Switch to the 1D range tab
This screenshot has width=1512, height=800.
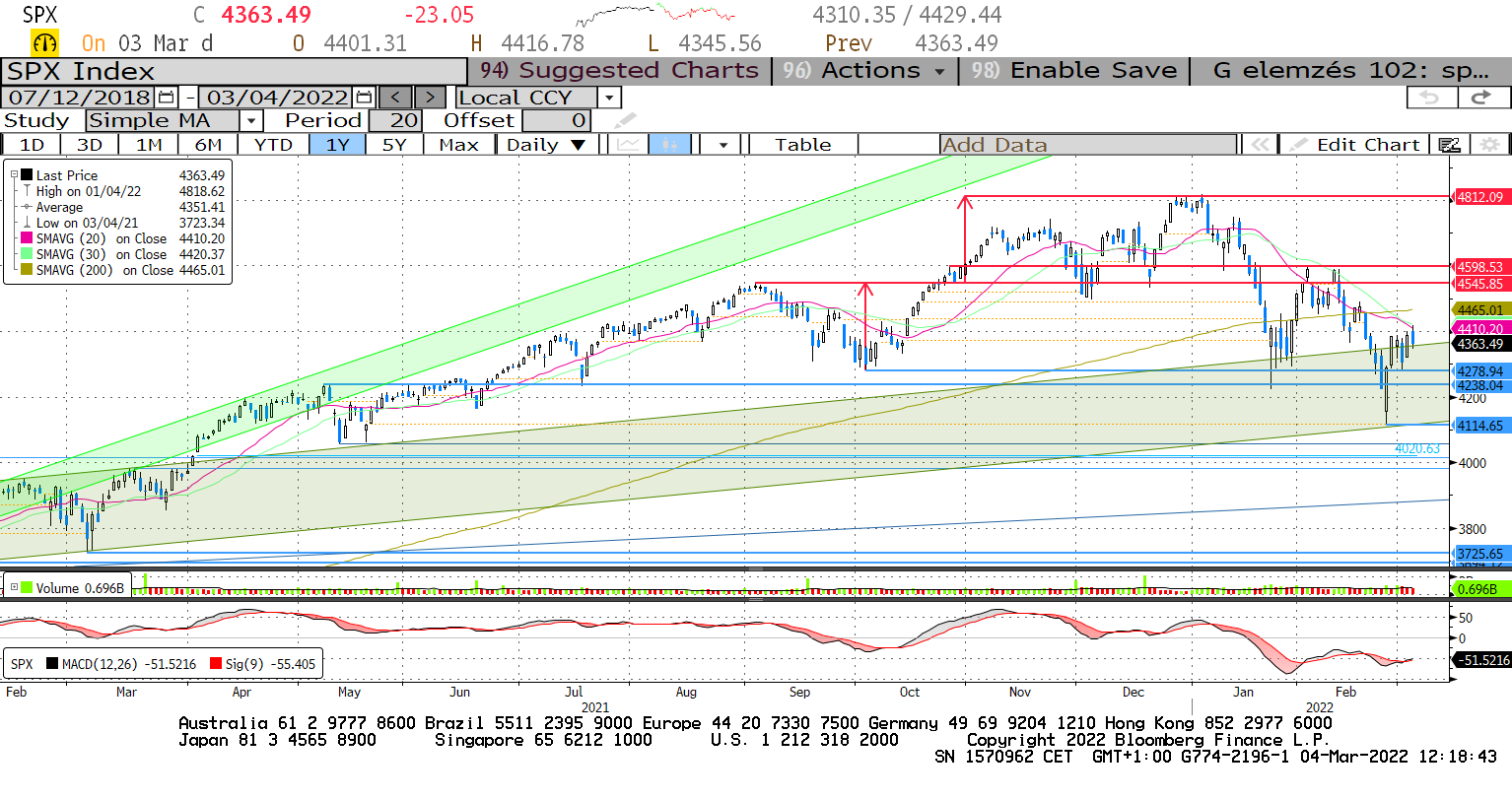pos(32,145)
